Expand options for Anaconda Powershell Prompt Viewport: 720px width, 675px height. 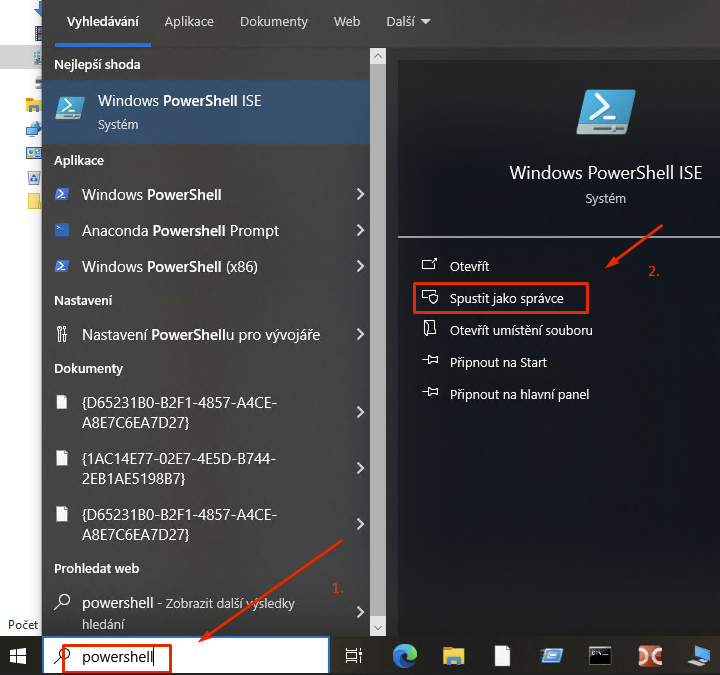coord(360,230)
